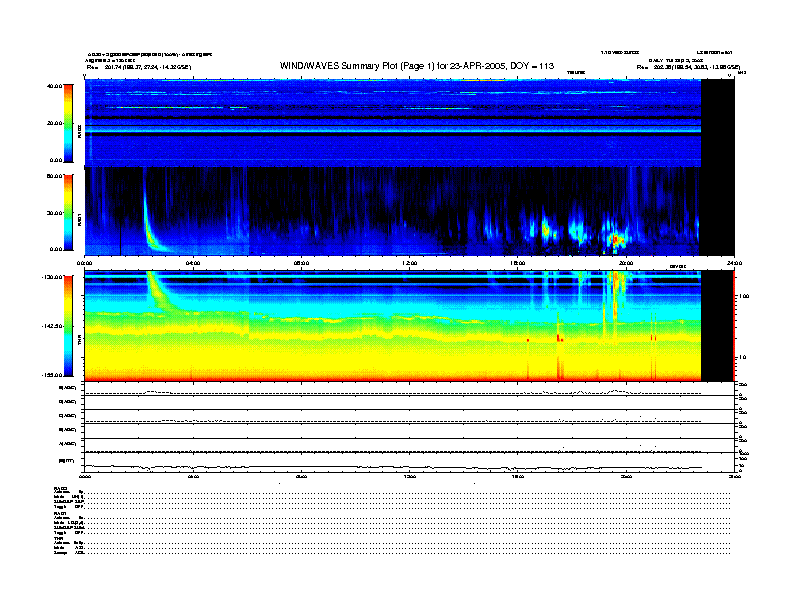Click the RAD1 heading in the status table
The height and width of the screenshot is (612, 792).
click(60, 514)
